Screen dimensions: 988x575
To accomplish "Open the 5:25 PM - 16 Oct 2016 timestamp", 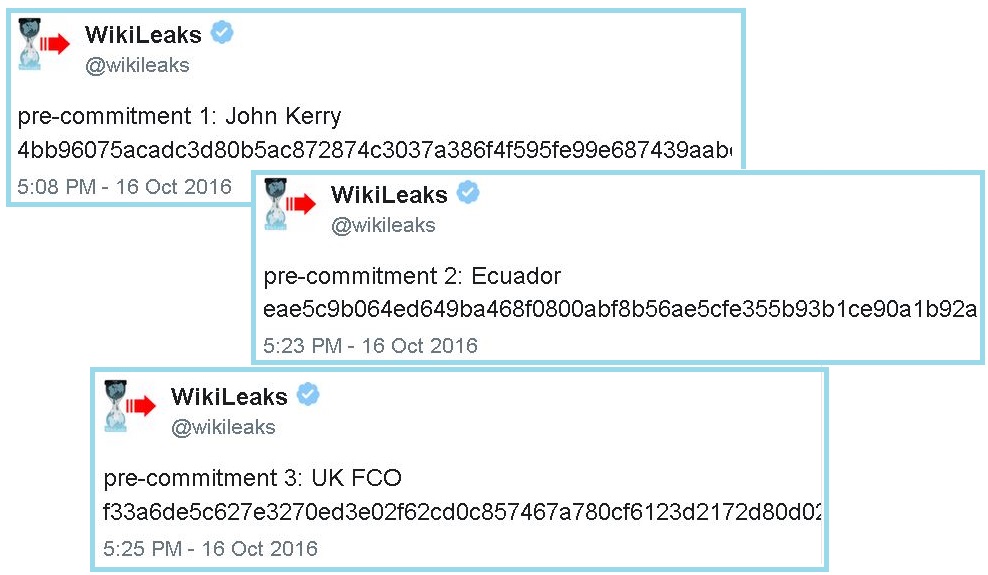I will (210, 549).
